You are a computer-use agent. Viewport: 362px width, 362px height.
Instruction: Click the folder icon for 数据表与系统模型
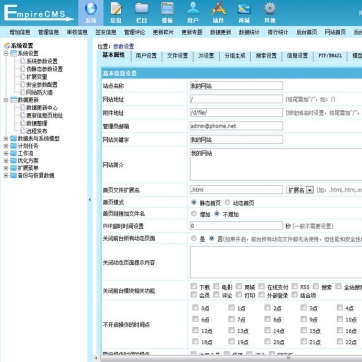tap(13, 138)
